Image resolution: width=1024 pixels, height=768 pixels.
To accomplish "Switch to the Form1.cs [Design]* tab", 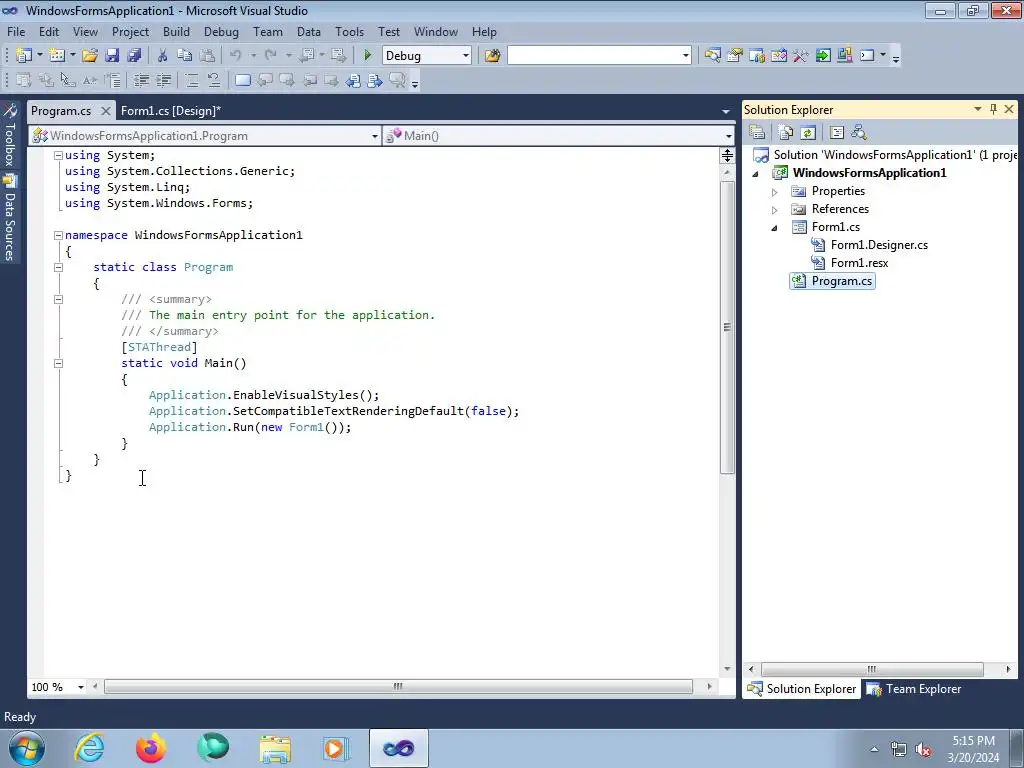I will tap(170, 111).
